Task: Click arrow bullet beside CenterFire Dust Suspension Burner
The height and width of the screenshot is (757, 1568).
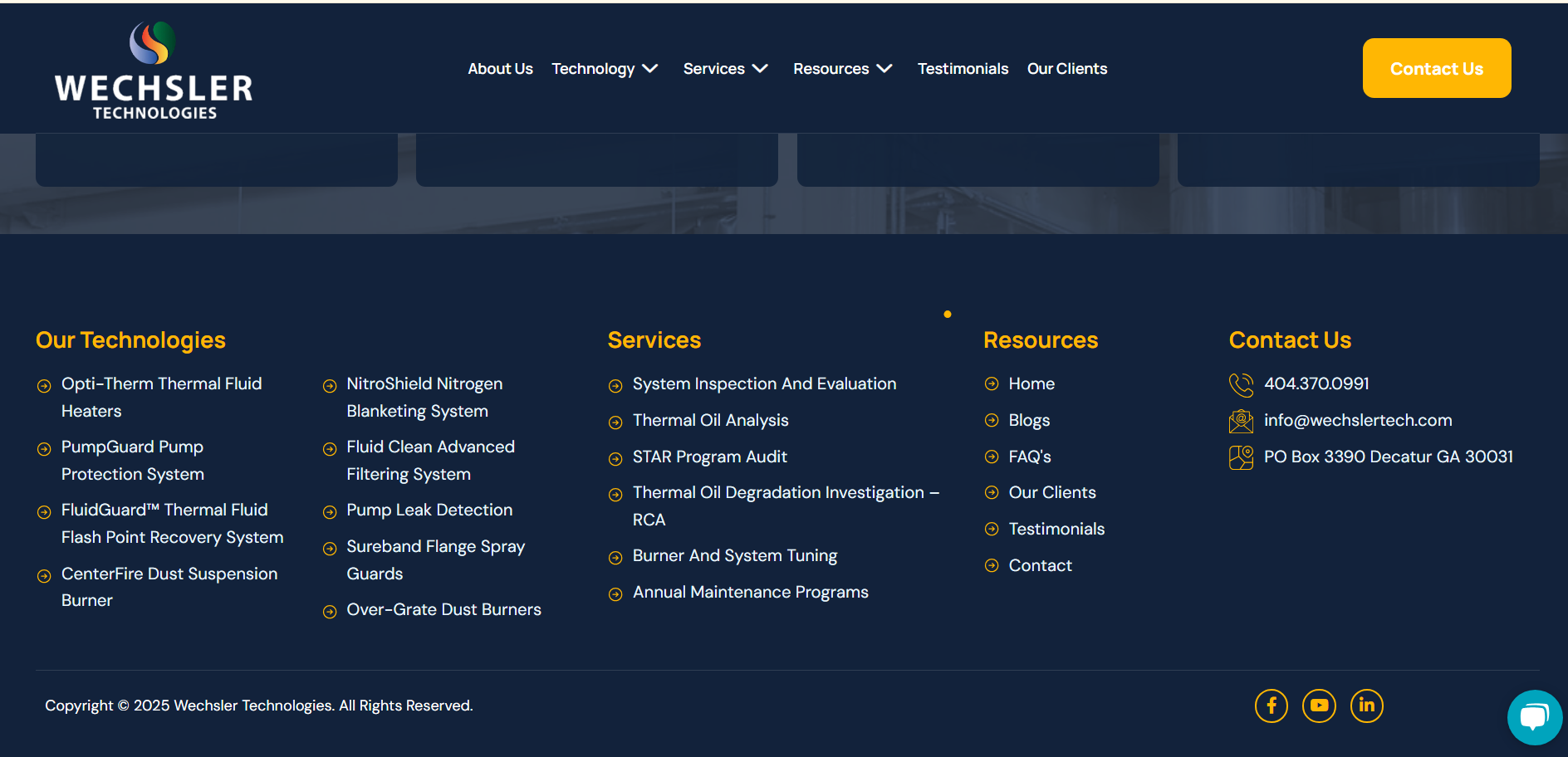Action: 44,576
